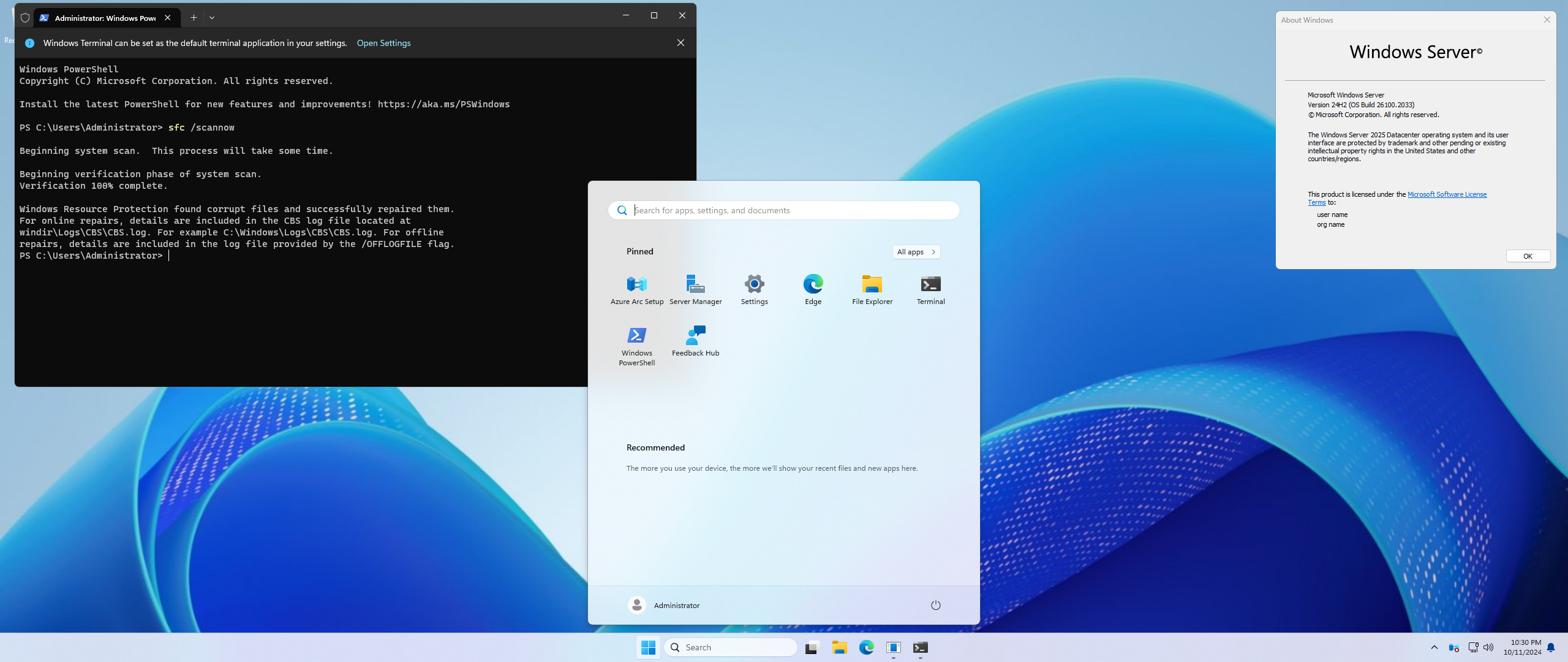
Task: Maximize the Windows Terminal window
Action: coord(654,15)
